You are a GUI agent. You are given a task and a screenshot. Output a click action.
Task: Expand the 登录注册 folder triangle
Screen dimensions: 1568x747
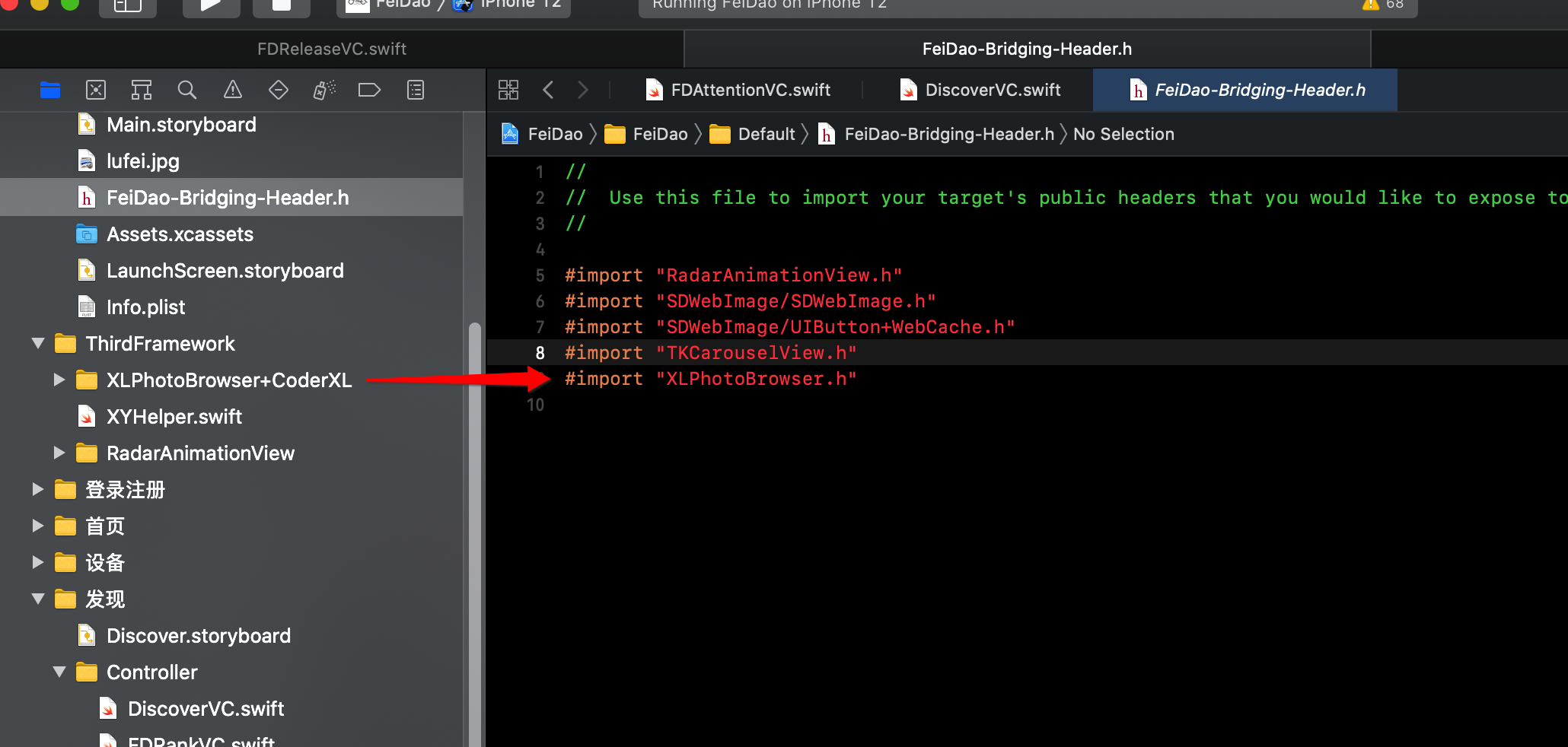(x=38, y=489)
